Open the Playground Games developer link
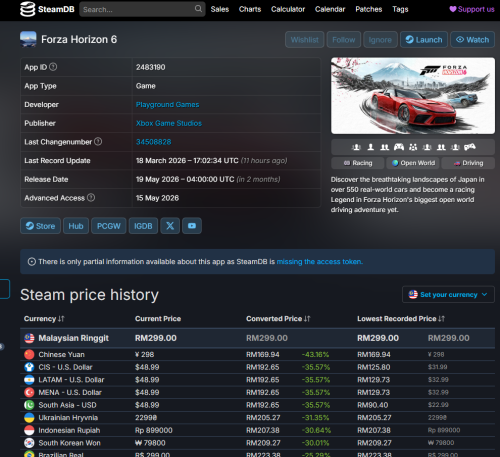500x457 pixels. click(167, 105)
